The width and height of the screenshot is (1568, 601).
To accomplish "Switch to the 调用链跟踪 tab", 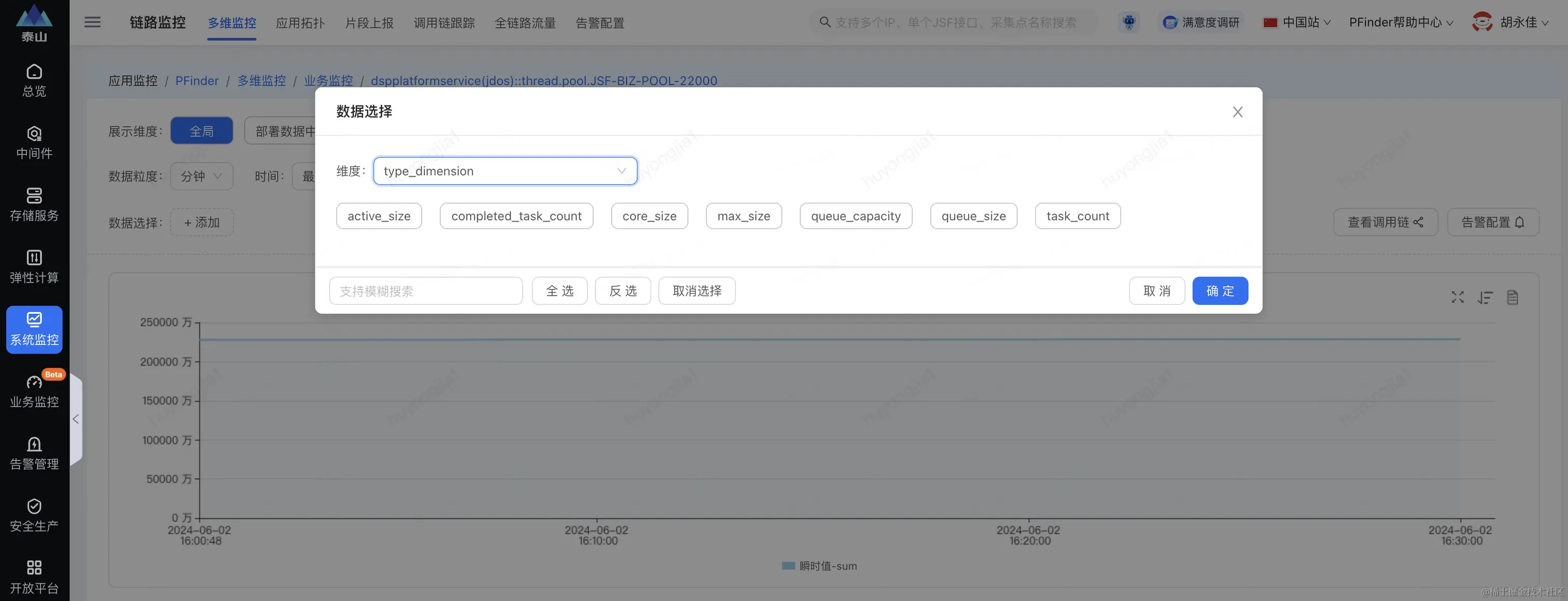I will click(x=444, y=23).
